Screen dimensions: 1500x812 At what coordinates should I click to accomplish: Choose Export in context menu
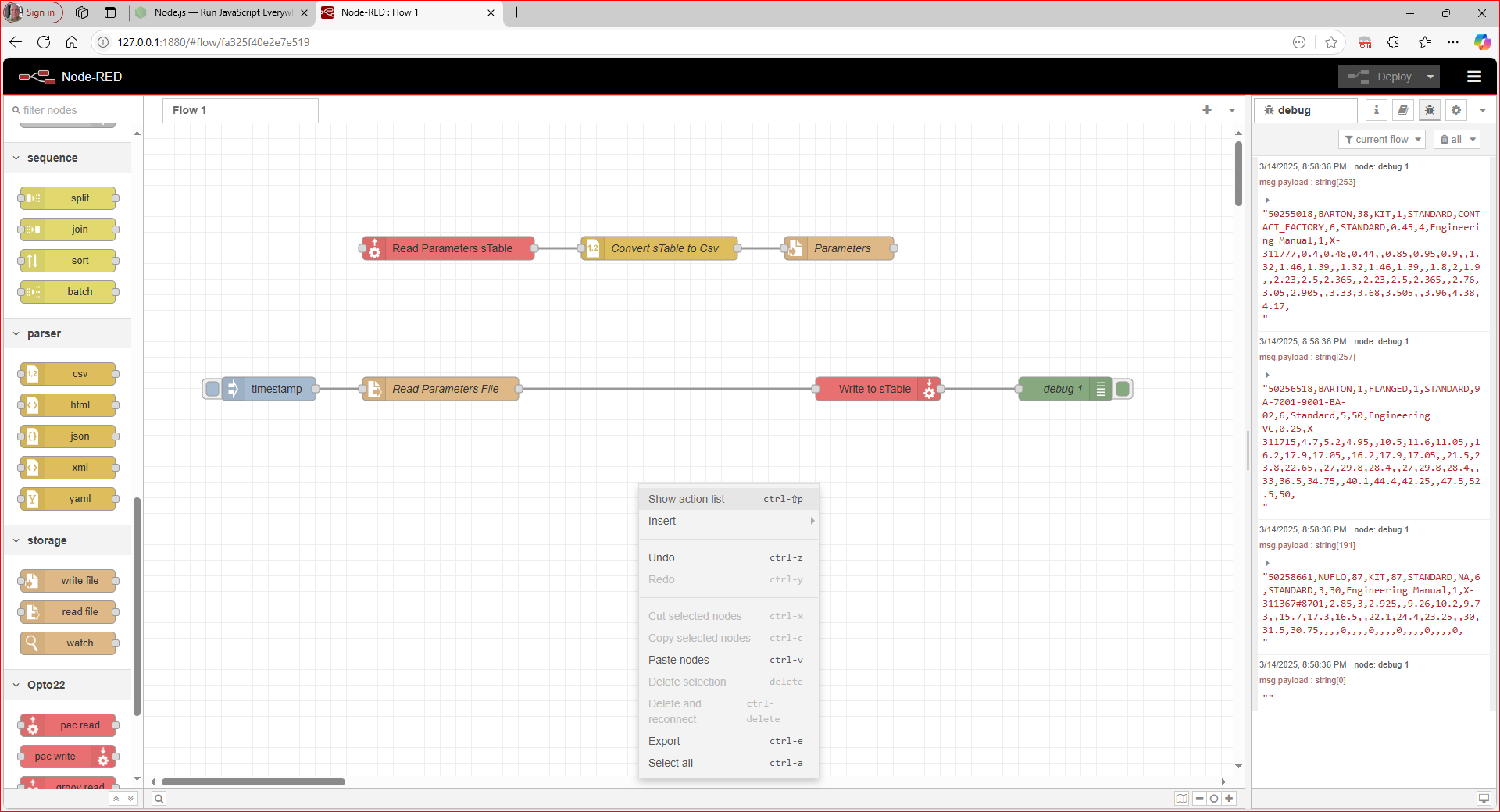pyautogui.click(x=728, y=741)
